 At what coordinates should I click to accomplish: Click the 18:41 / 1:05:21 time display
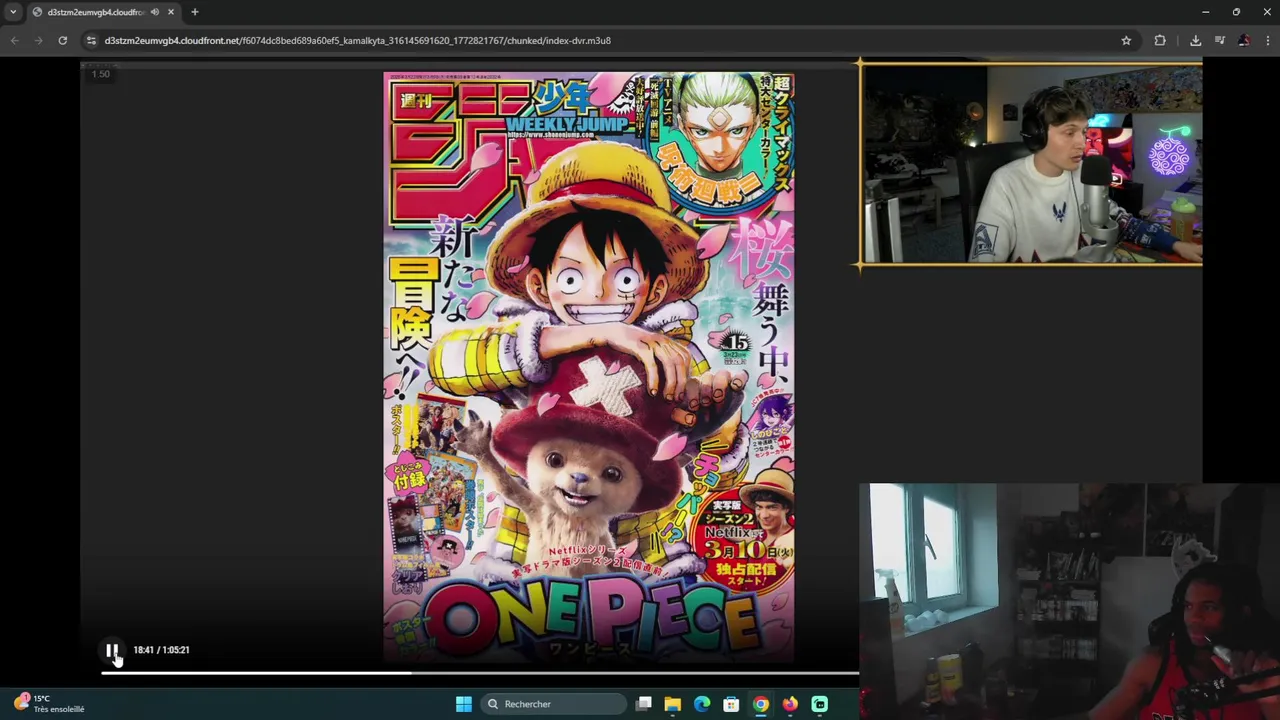161,650
